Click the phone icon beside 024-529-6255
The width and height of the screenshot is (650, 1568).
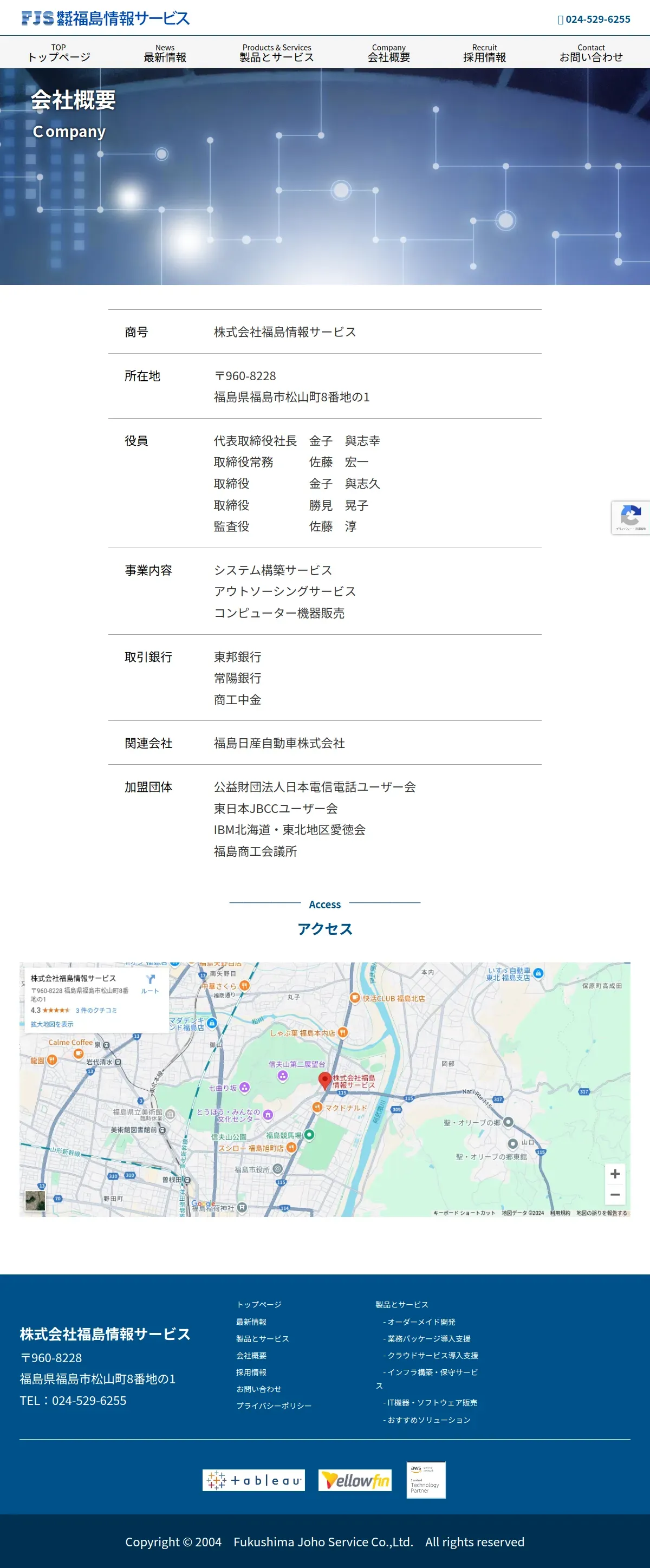pyautogui.click(x=561, y=19)
